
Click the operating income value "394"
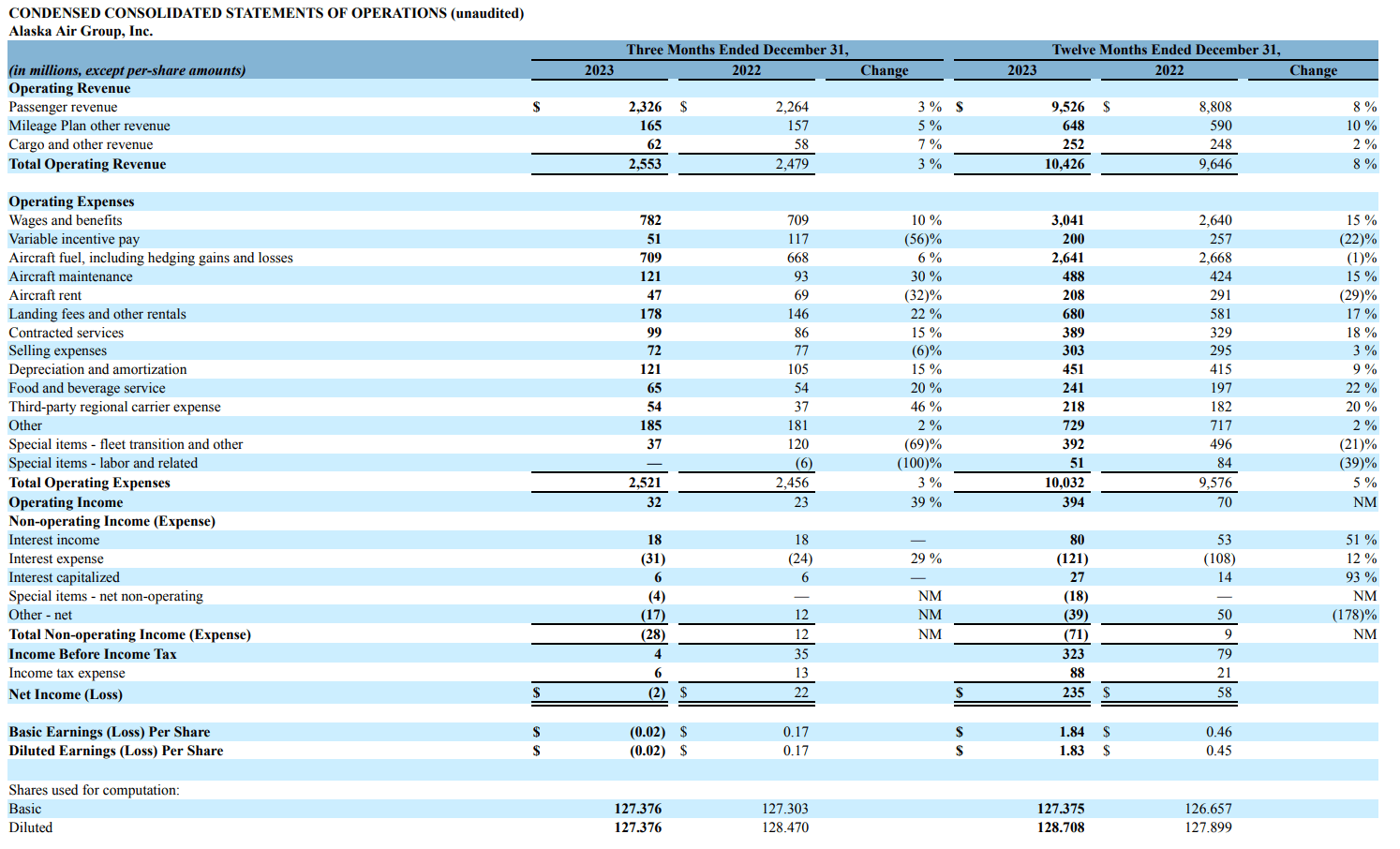pos(1073,502)
